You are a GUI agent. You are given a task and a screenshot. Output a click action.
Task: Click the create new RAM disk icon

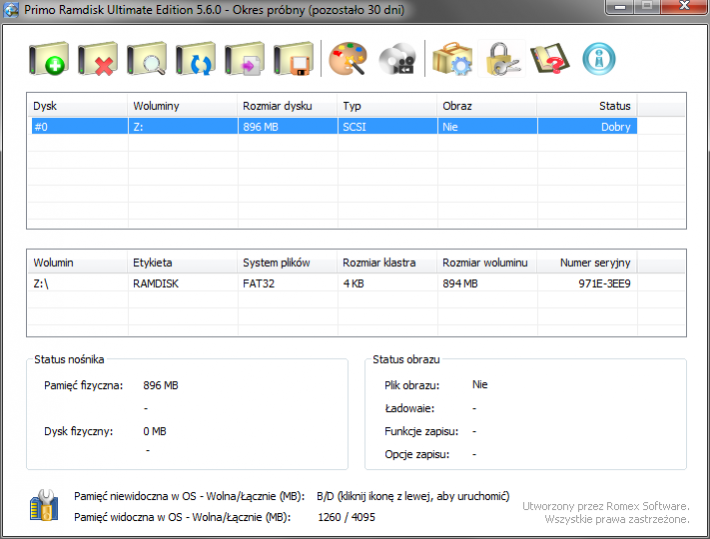[x=49, y=59]
